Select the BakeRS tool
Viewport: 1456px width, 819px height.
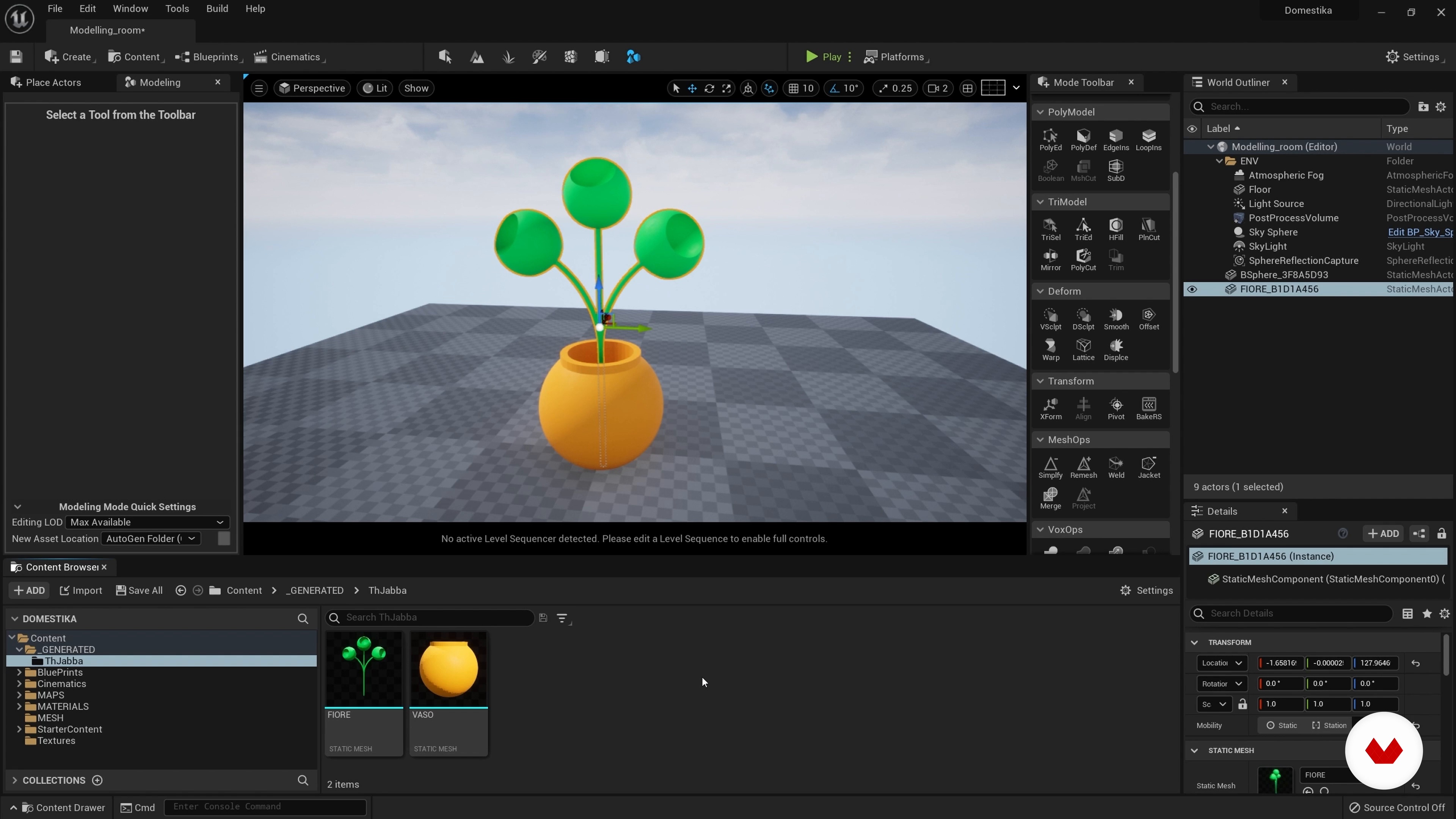(x=1148, y=409)
